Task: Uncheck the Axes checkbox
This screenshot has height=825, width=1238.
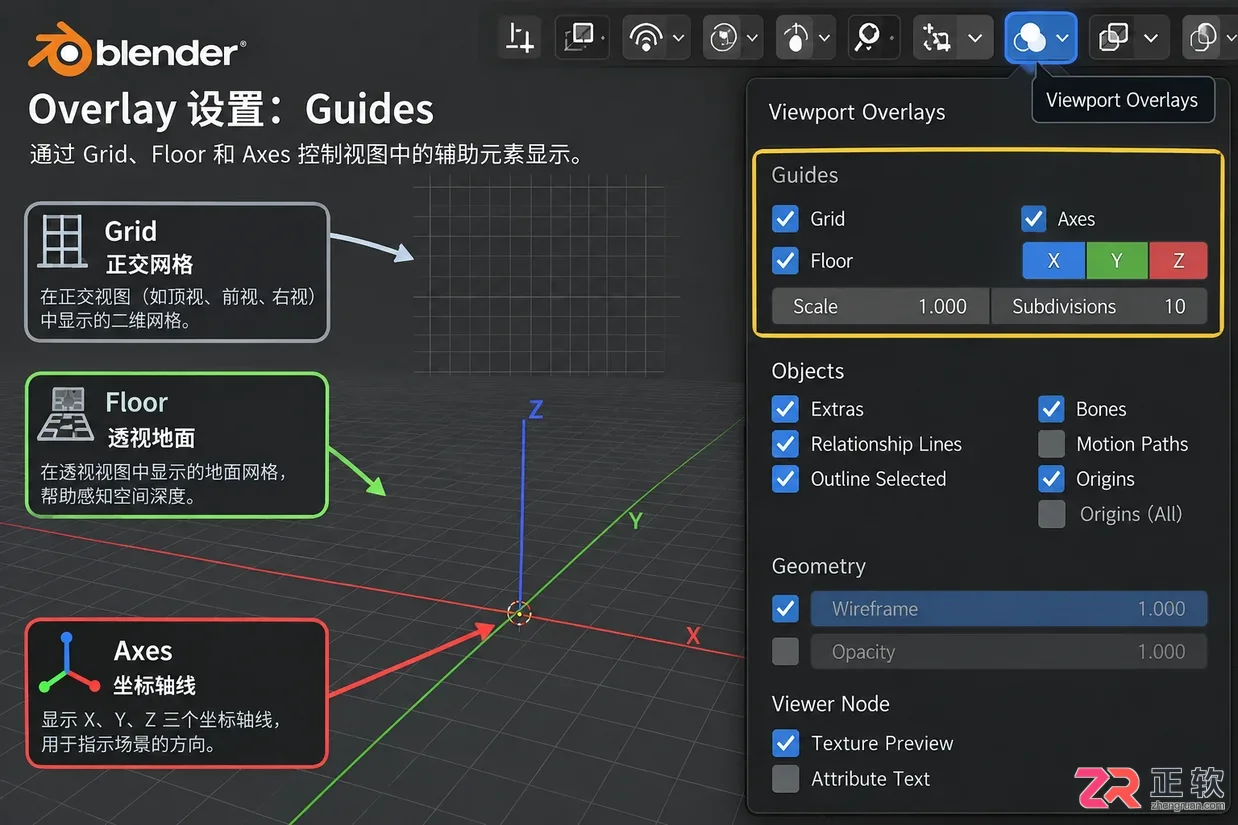Action: pyautogui.click(x=1033, y=218)
